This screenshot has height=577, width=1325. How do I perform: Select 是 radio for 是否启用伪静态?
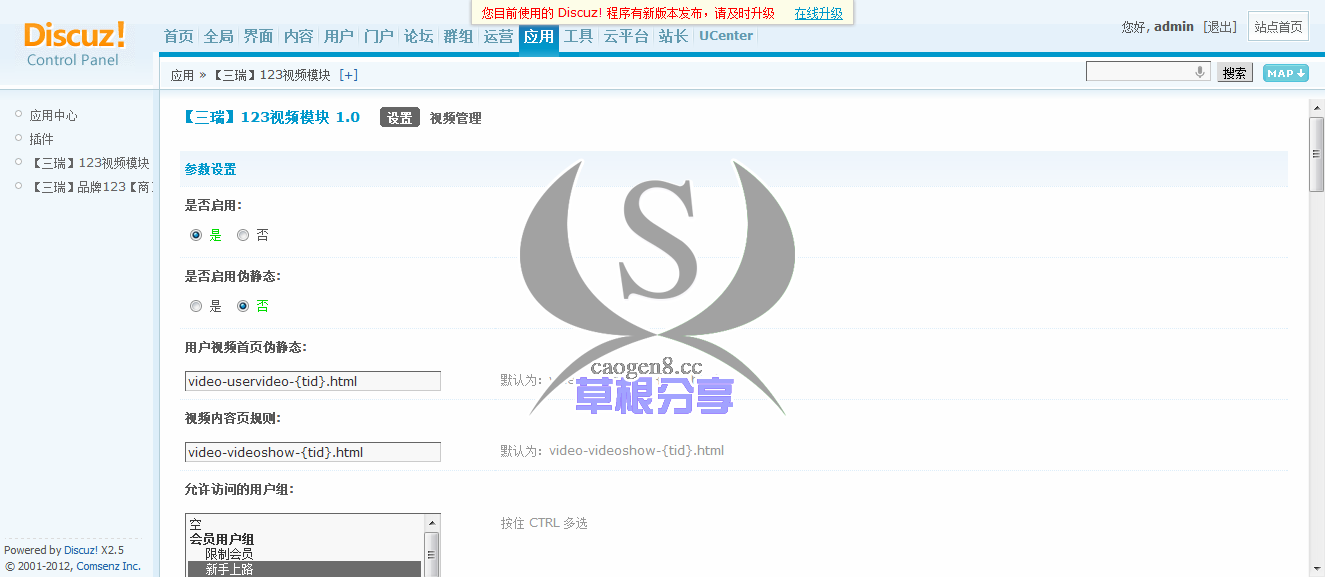click(196, 307)
